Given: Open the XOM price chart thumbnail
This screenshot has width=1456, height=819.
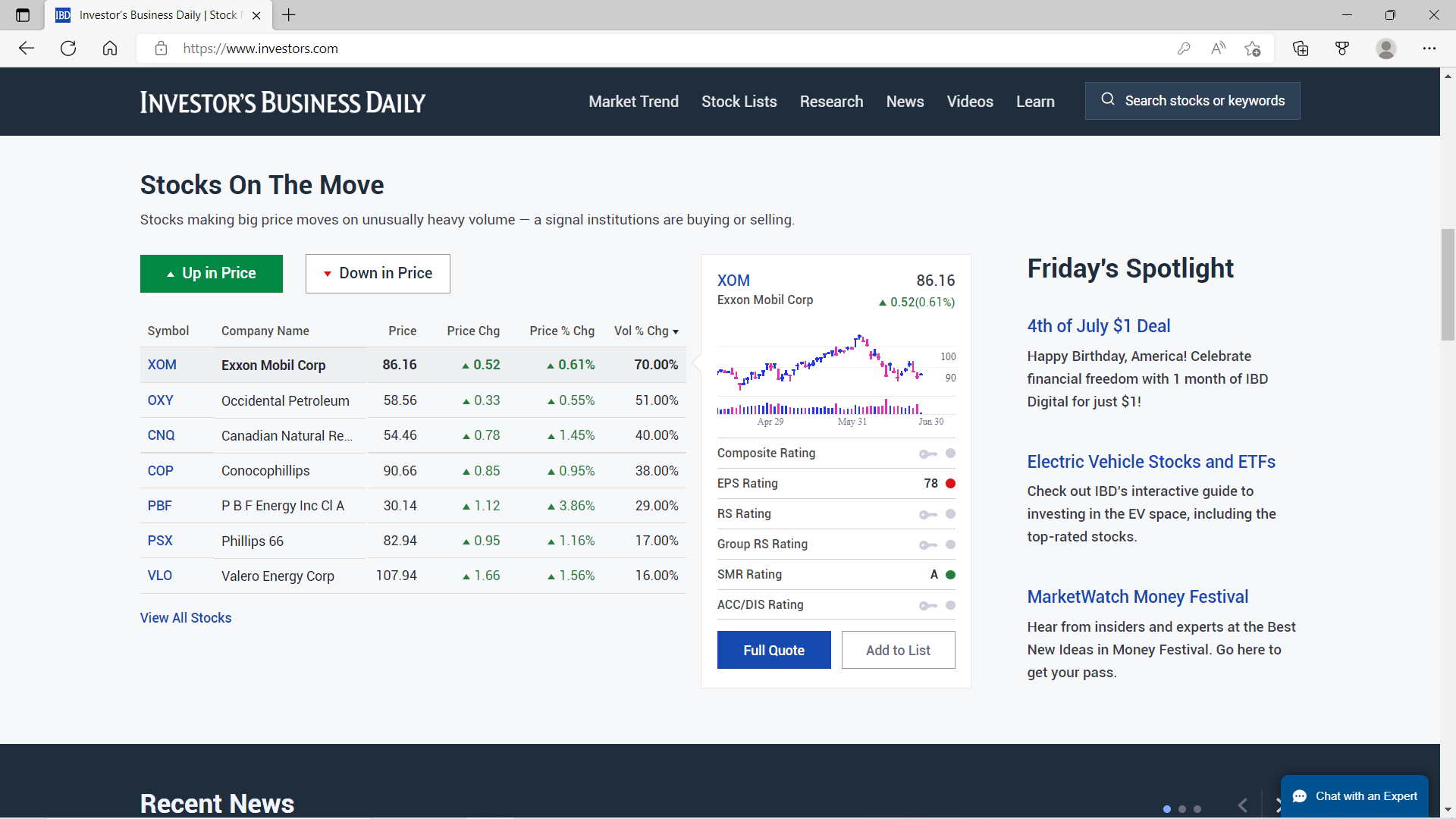Looking at the screenshot, I should 836,379.
